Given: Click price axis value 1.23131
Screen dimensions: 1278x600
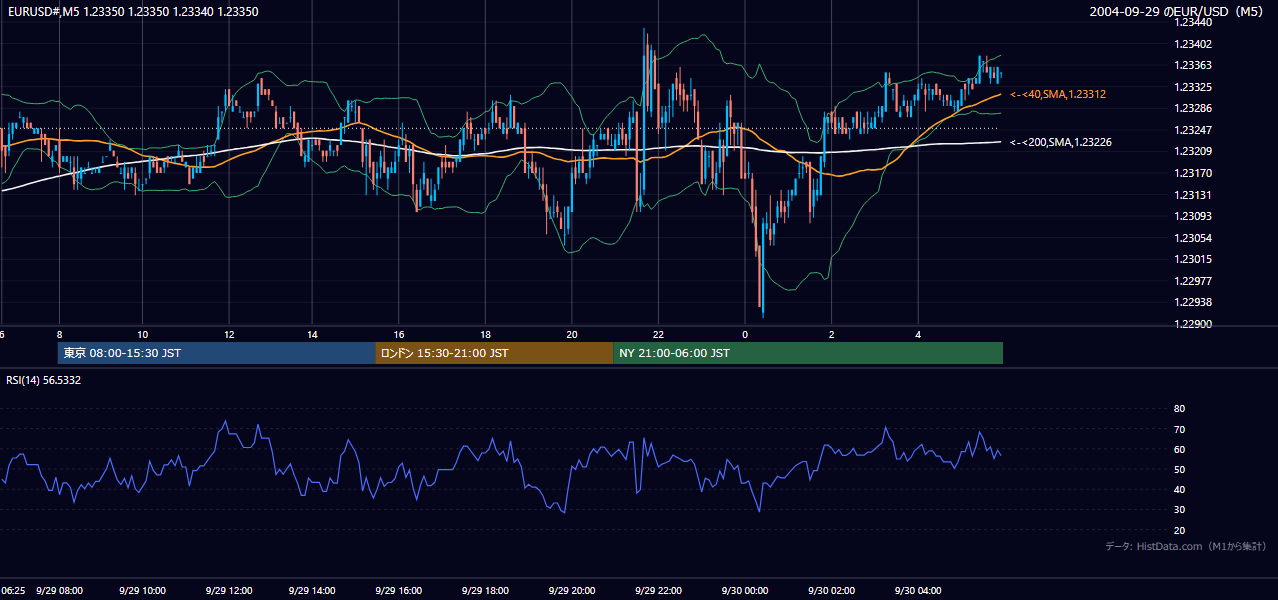Looking at the screenshot, I should tap(1193, 195).
